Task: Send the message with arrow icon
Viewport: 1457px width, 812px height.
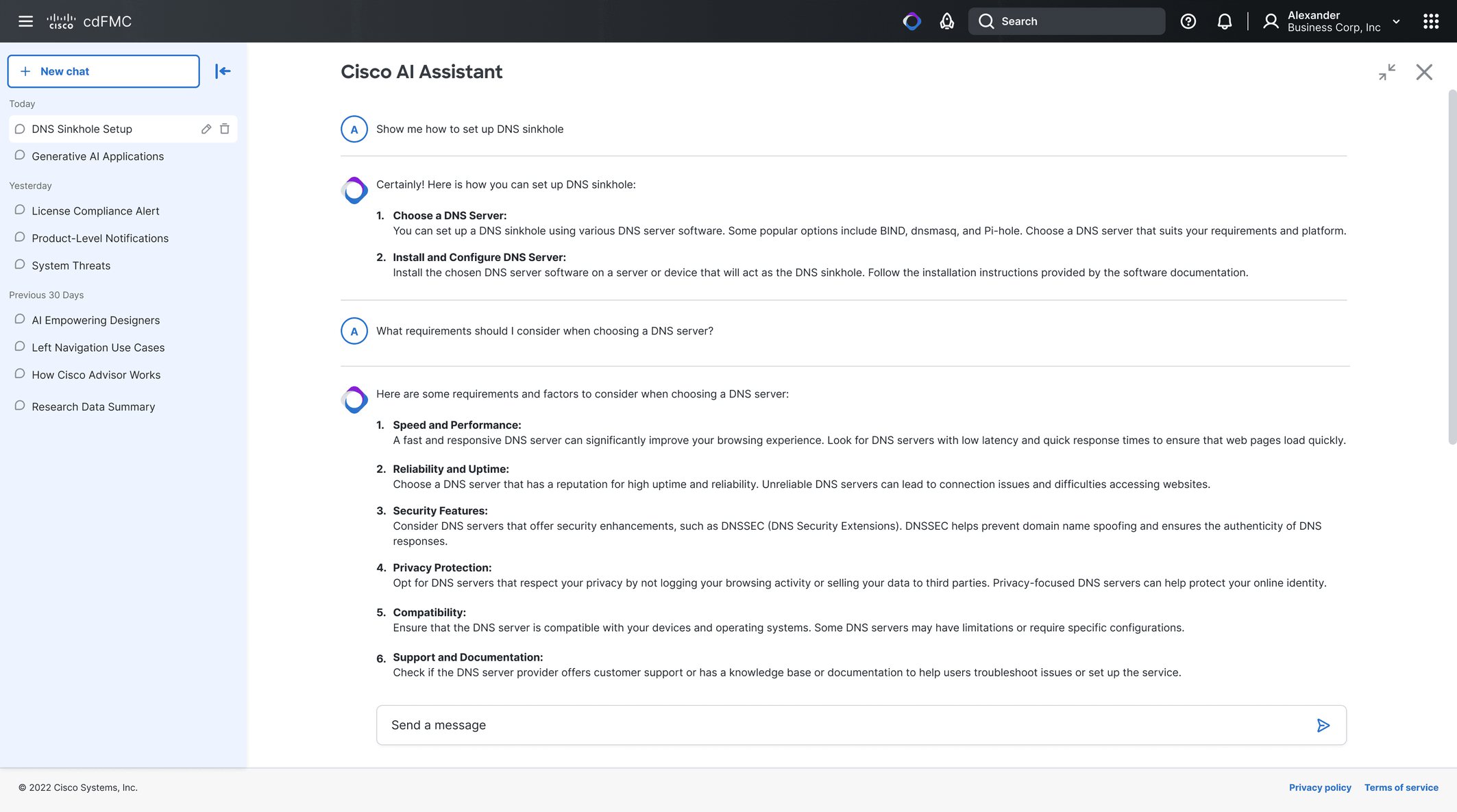Action: (1323, 725)
